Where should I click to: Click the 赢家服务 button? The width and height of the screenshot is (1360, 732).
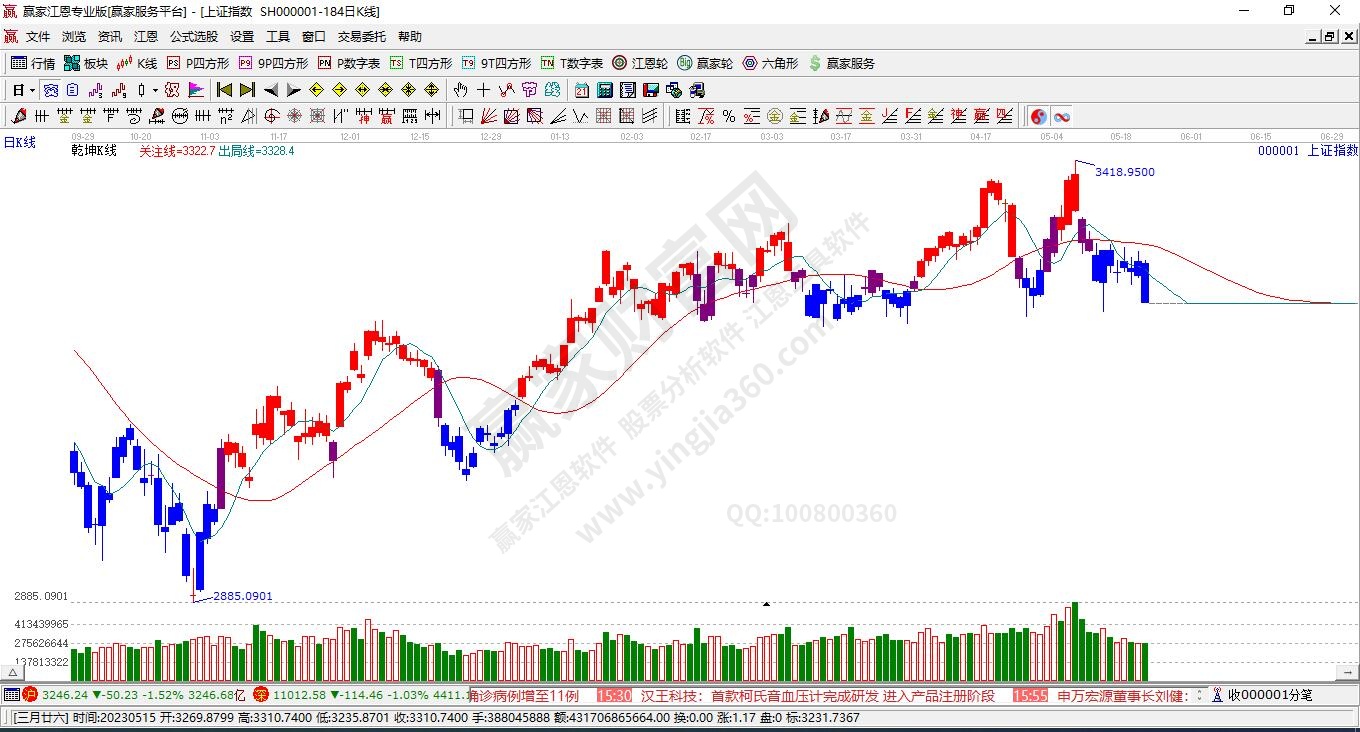841,63
